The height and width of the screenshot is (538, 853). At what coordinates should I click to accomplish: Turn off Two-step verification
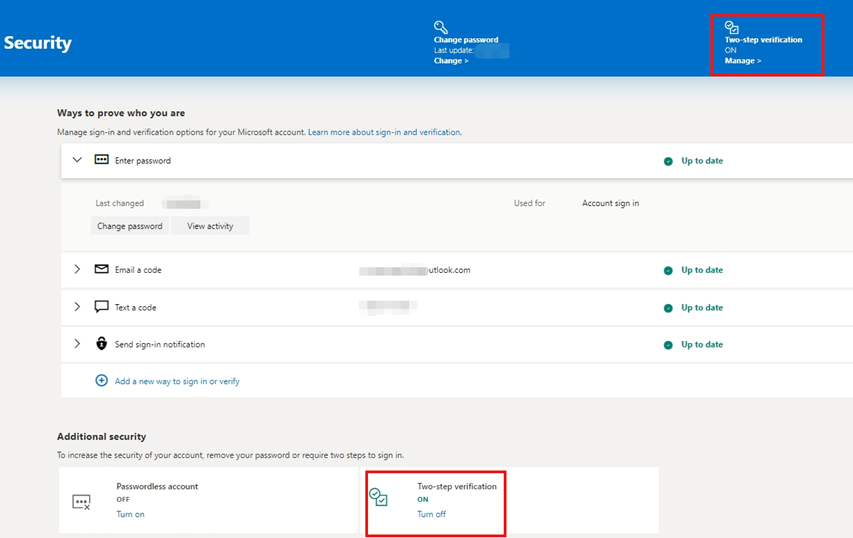pyautogui.click(x=431, y=514)
